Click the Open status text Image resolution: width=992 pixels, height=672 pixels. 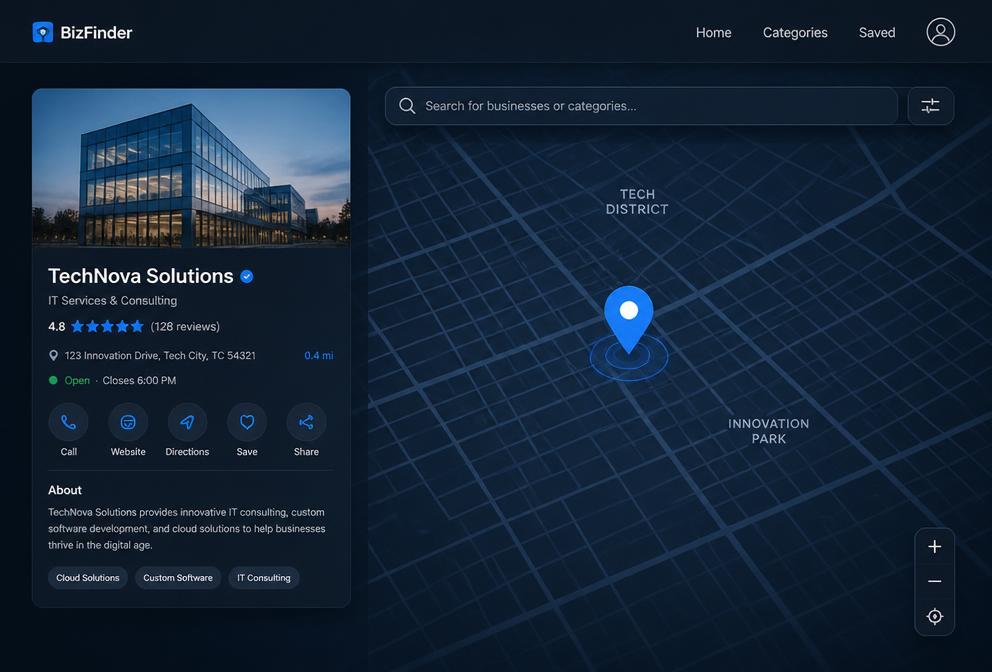[x=77, y=380]
